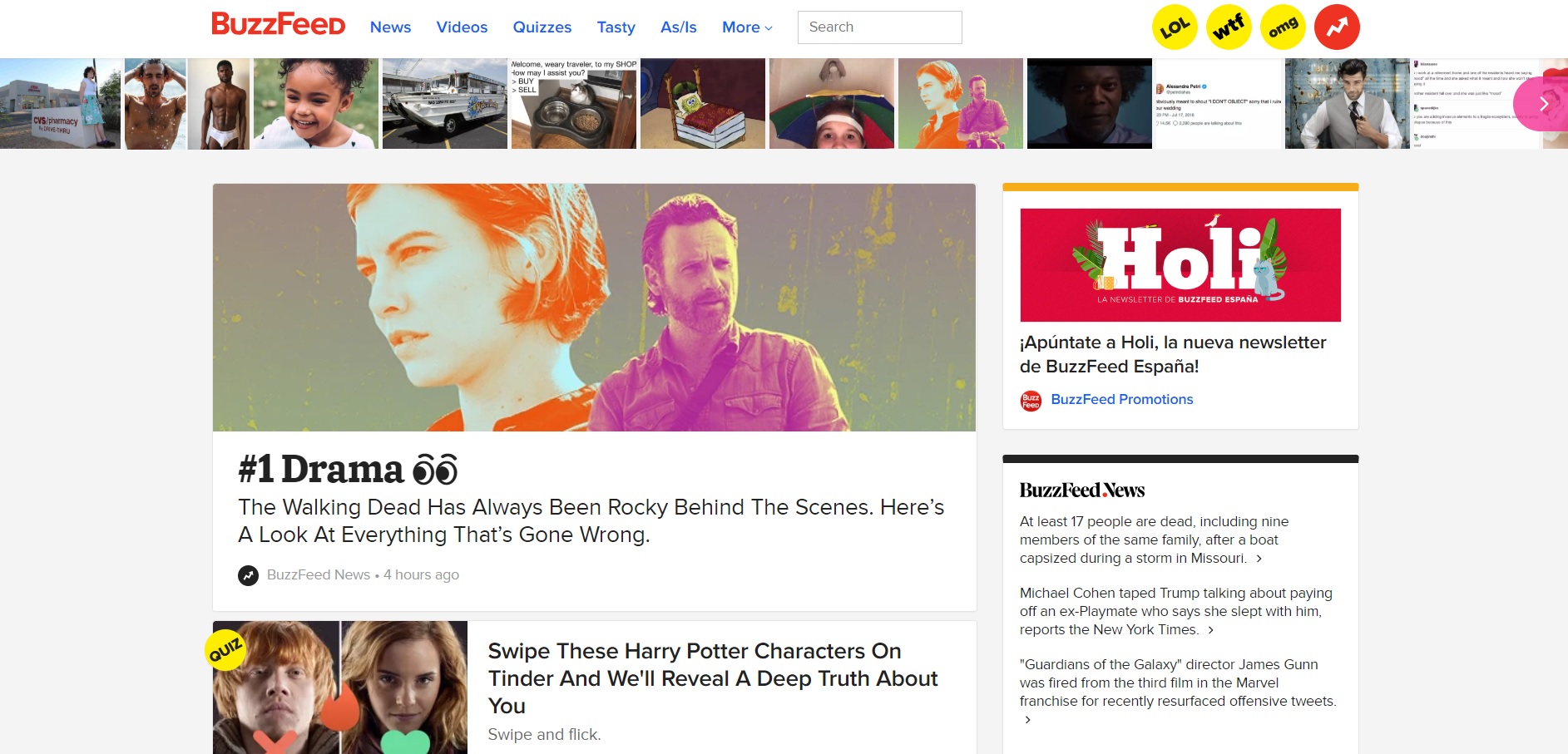Open the Videos menu item
This screenshot has height=754, width=1568.
point(462,27)
